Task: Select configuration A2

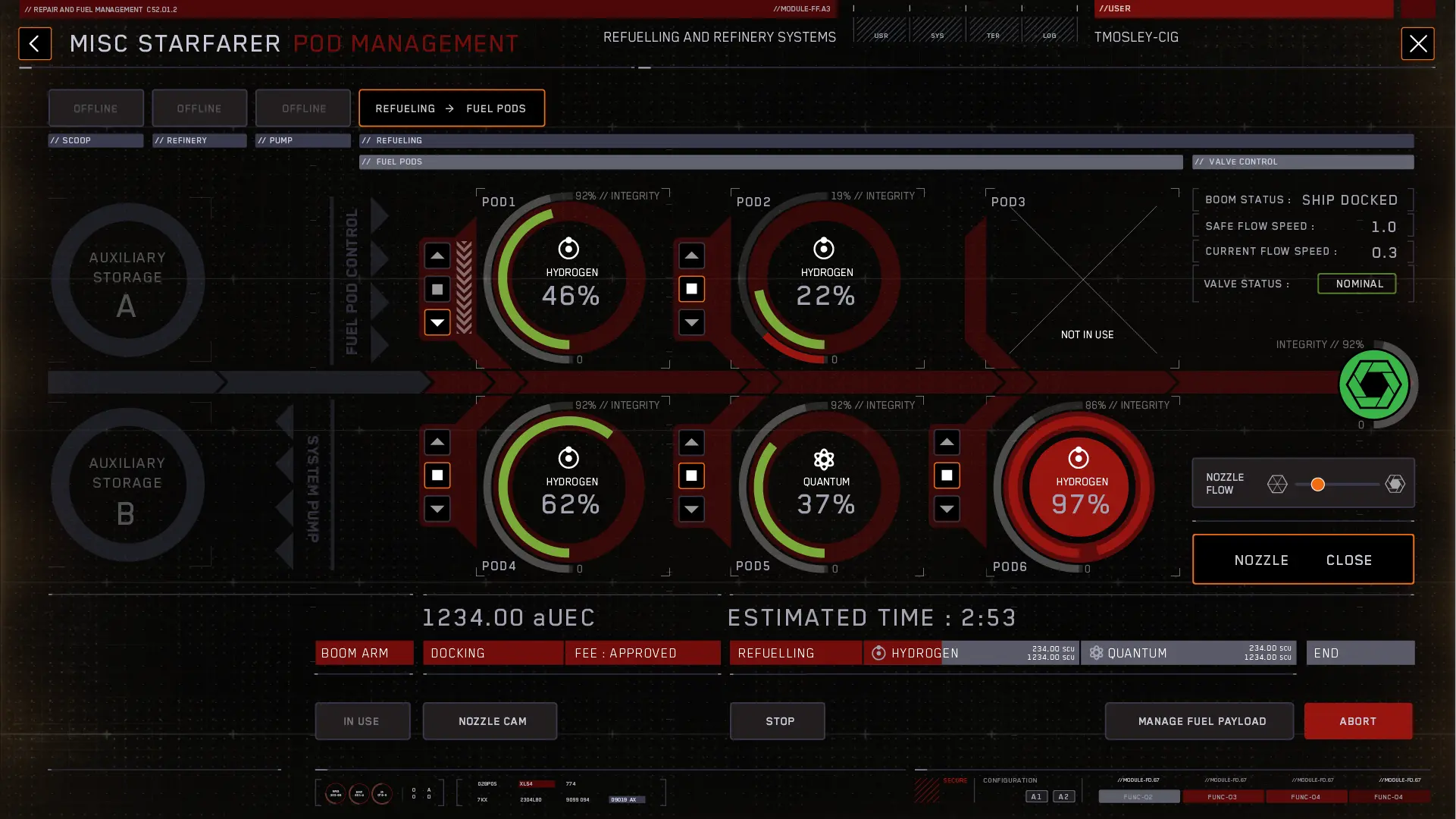Action: point(1063,797)
